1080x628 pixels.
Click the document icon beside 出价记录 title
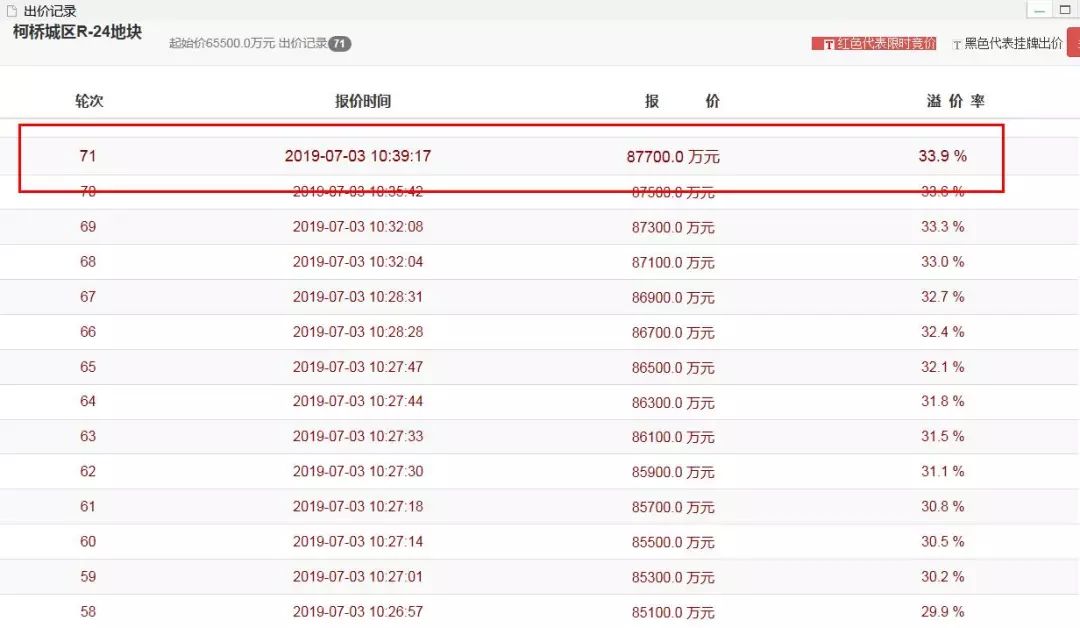tap(11, 11)
